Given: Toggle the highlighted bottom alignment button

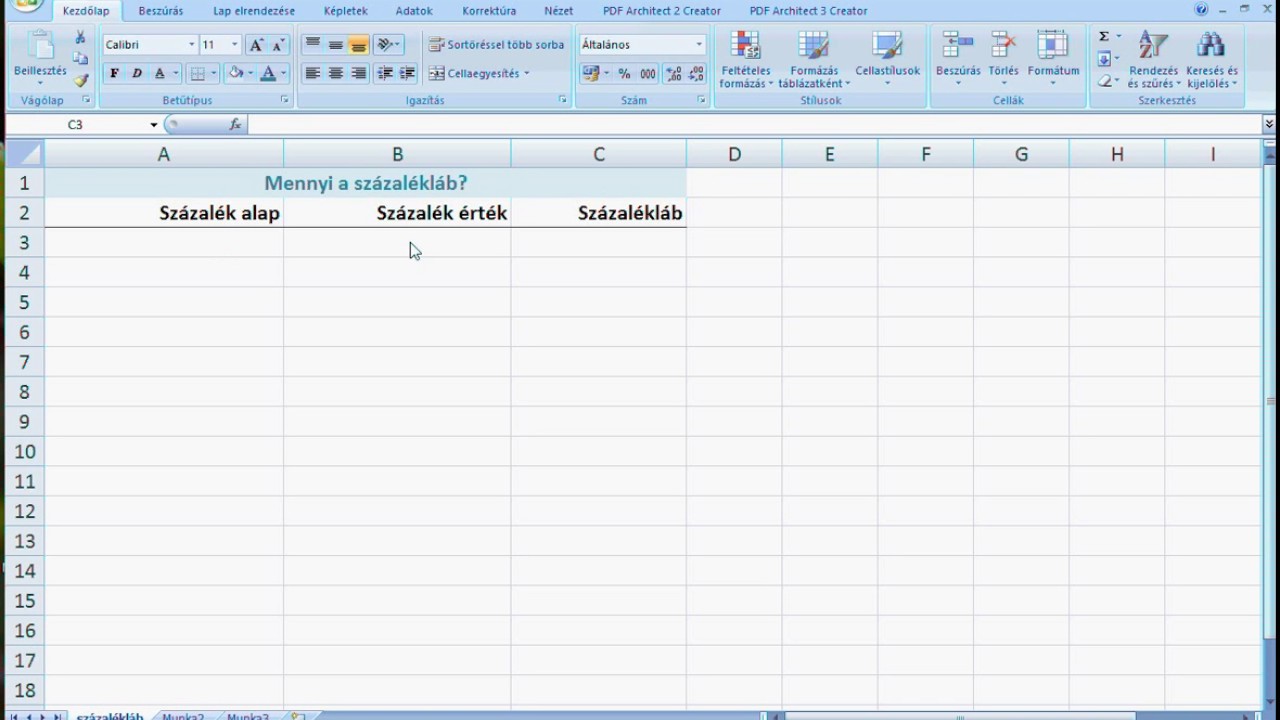Looking at the screenshot, I should coord(358,45).
